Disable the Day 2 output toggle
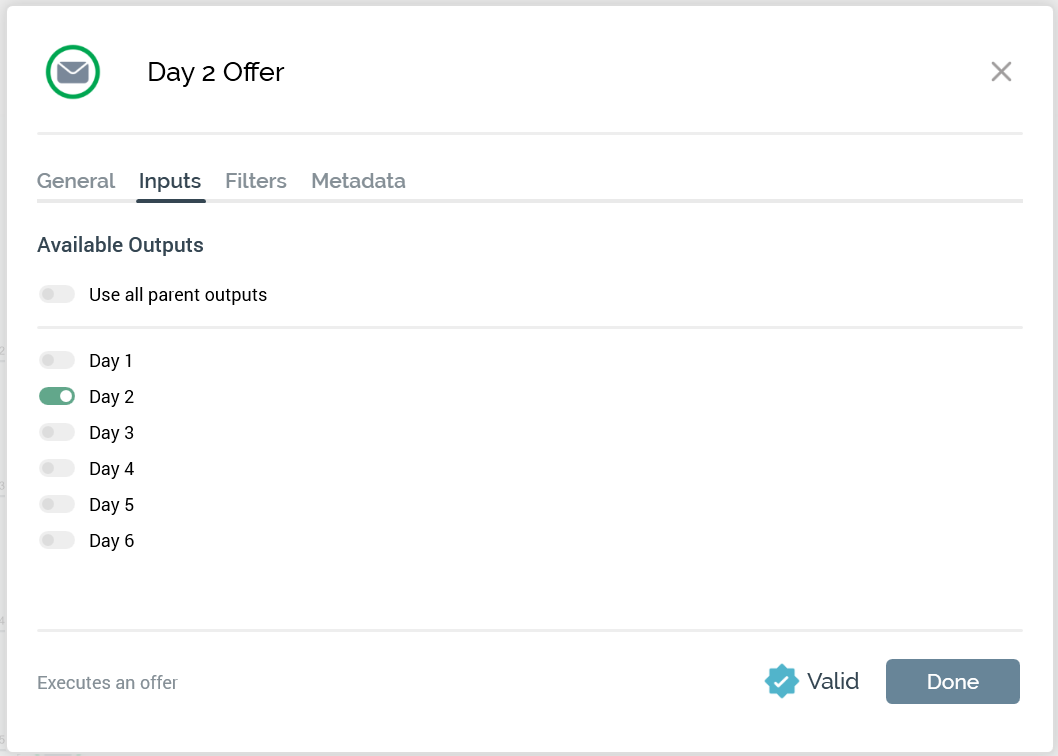 [x=57, y=396]
